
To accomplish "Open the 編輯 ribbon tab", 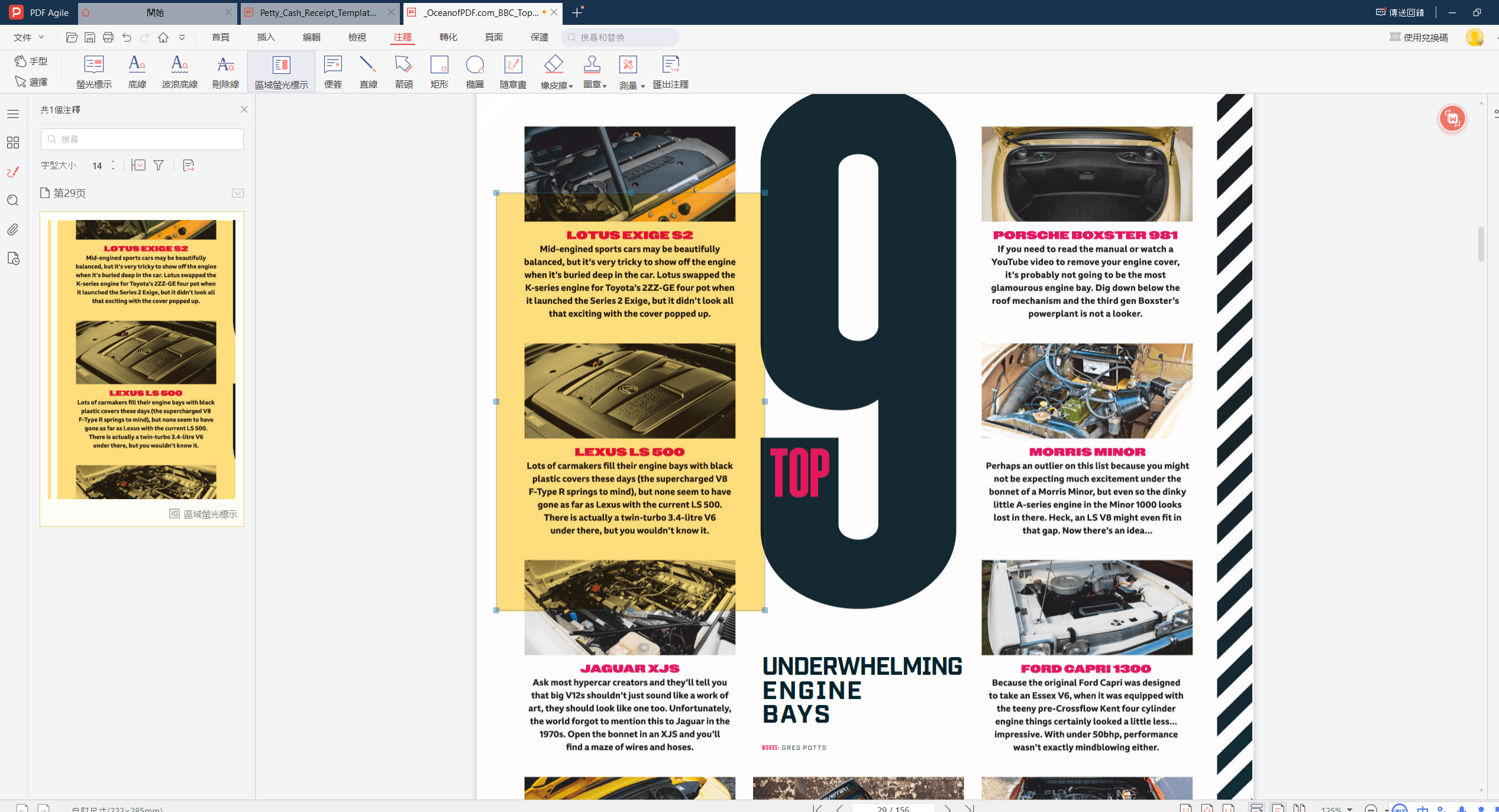I will click(312, 37).
